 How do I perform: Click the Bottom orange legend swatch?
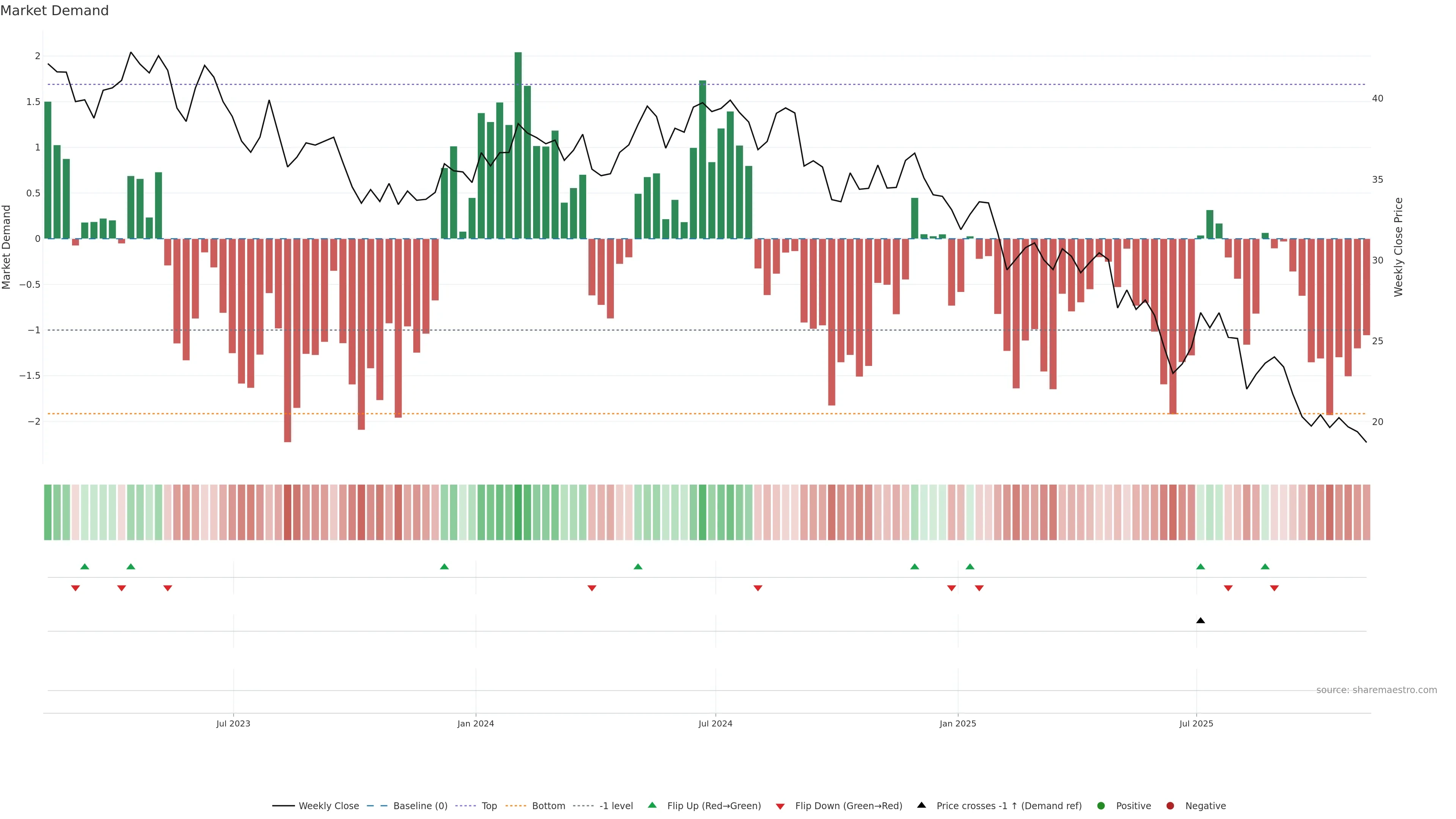[x=516, y=805]
